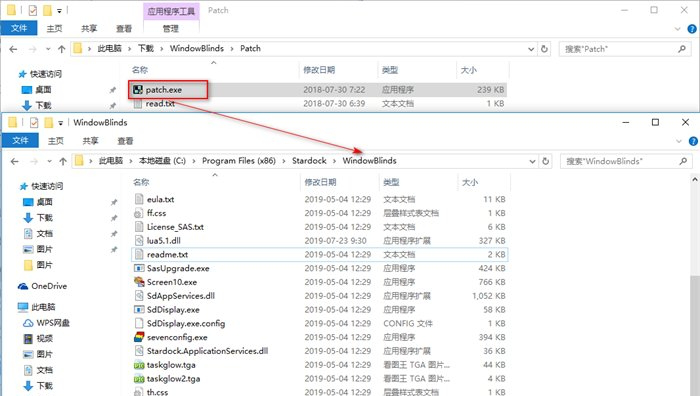Select the ff.css file icon

pos(139,213)
